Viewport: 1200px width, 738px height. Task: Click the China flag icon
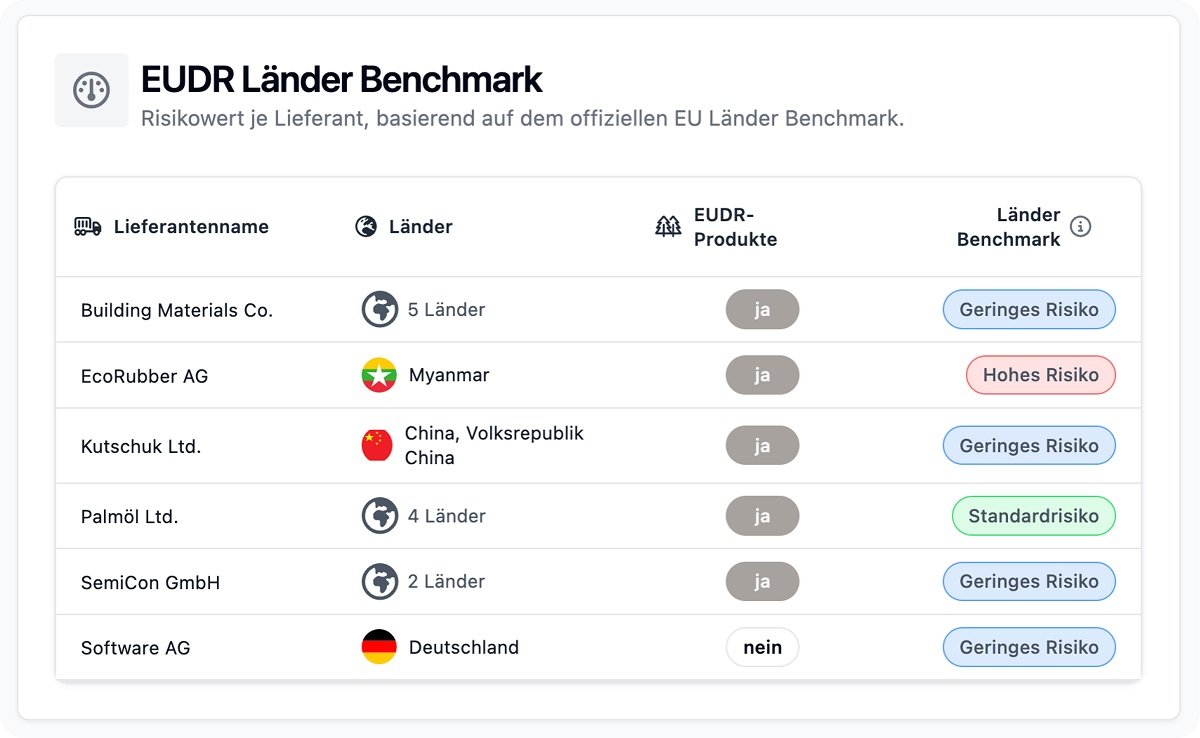(377, 446)
